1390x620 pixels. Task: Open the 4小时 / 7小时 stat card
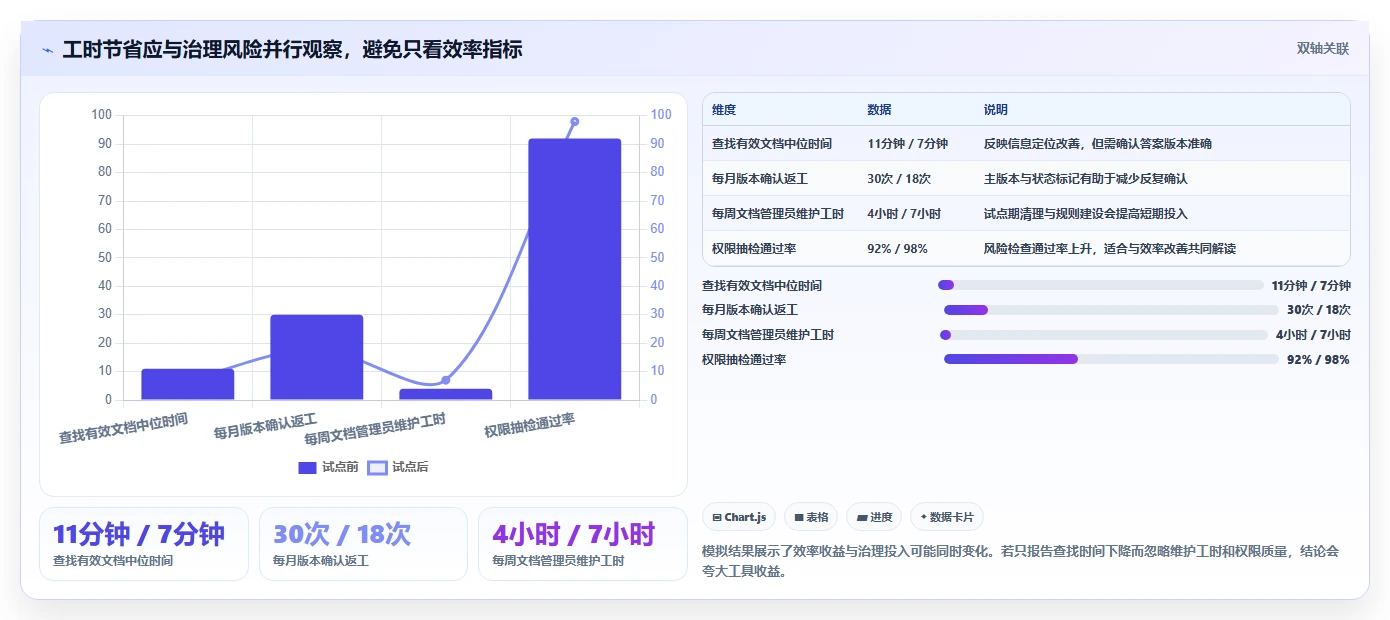click(583, 544)
